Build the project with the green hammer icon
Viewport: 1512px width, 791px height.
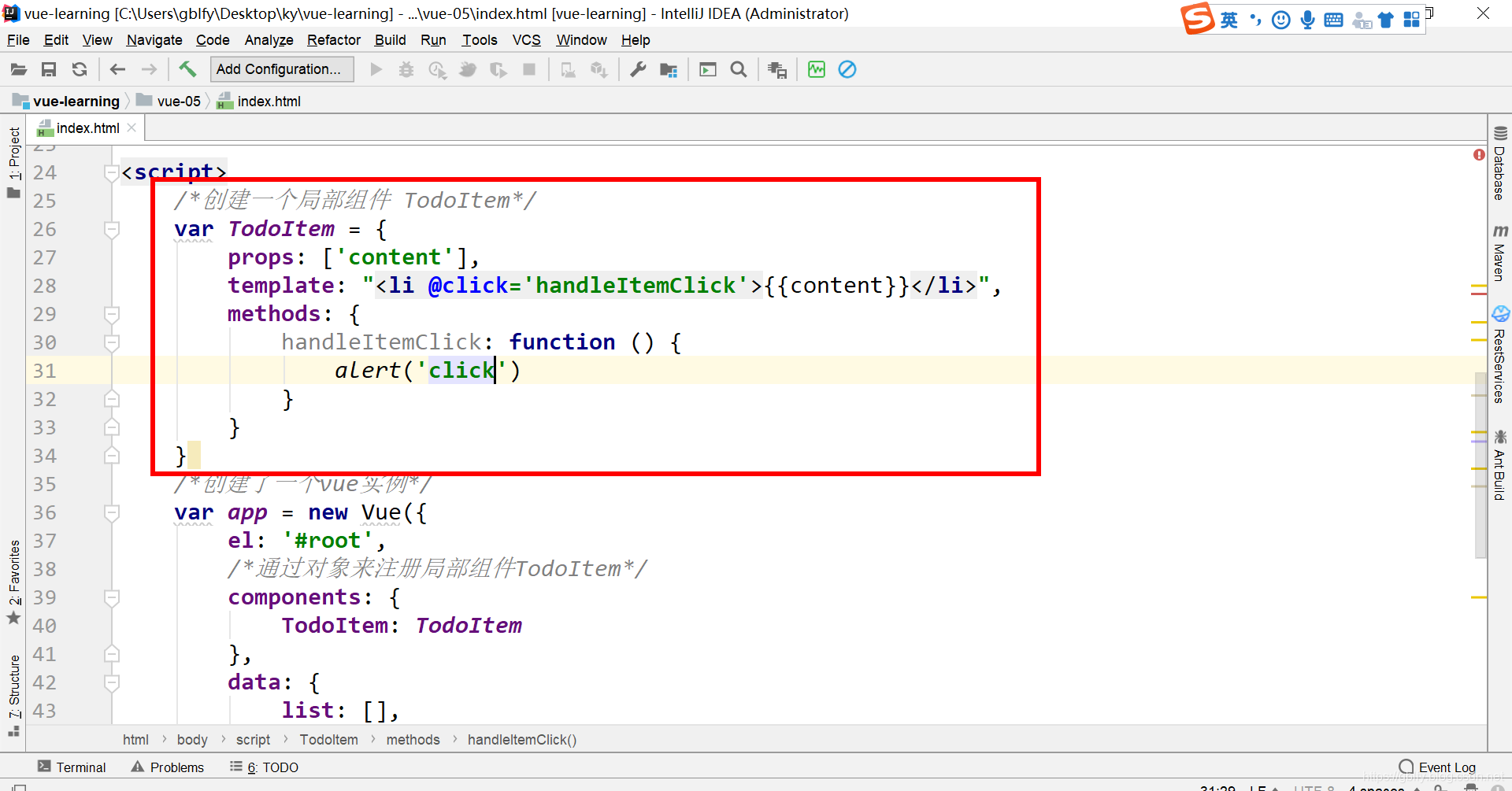pos(187,69)
